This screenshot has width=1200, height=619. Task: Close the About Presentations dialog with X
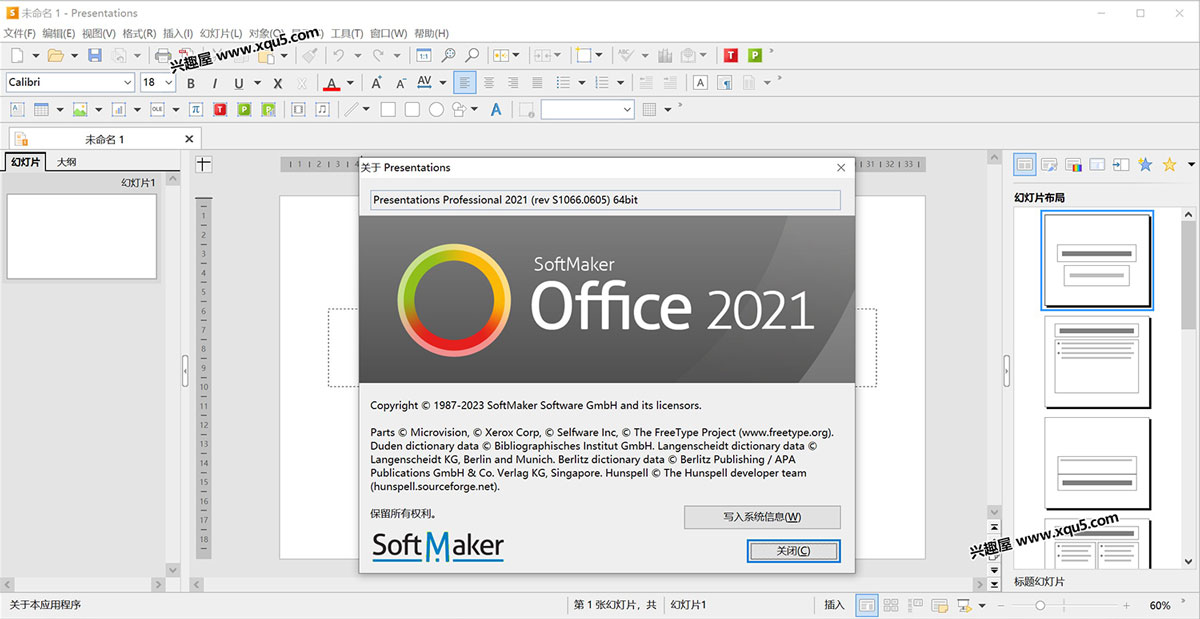pyautogui.click(x=841, y=168)
